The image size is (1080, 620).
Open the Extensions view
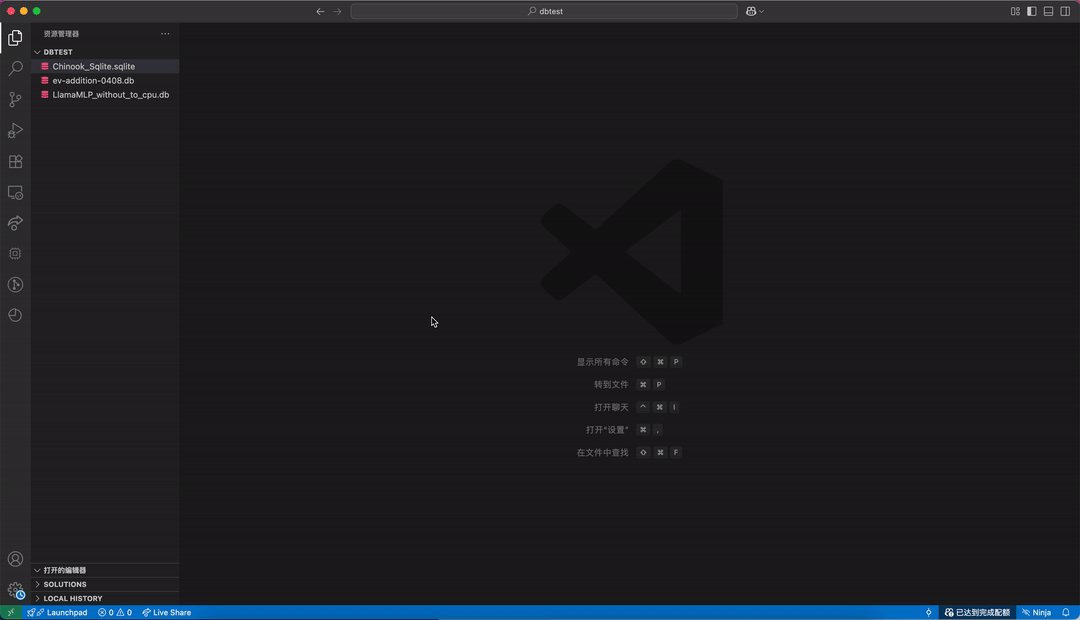coord(15,161)
